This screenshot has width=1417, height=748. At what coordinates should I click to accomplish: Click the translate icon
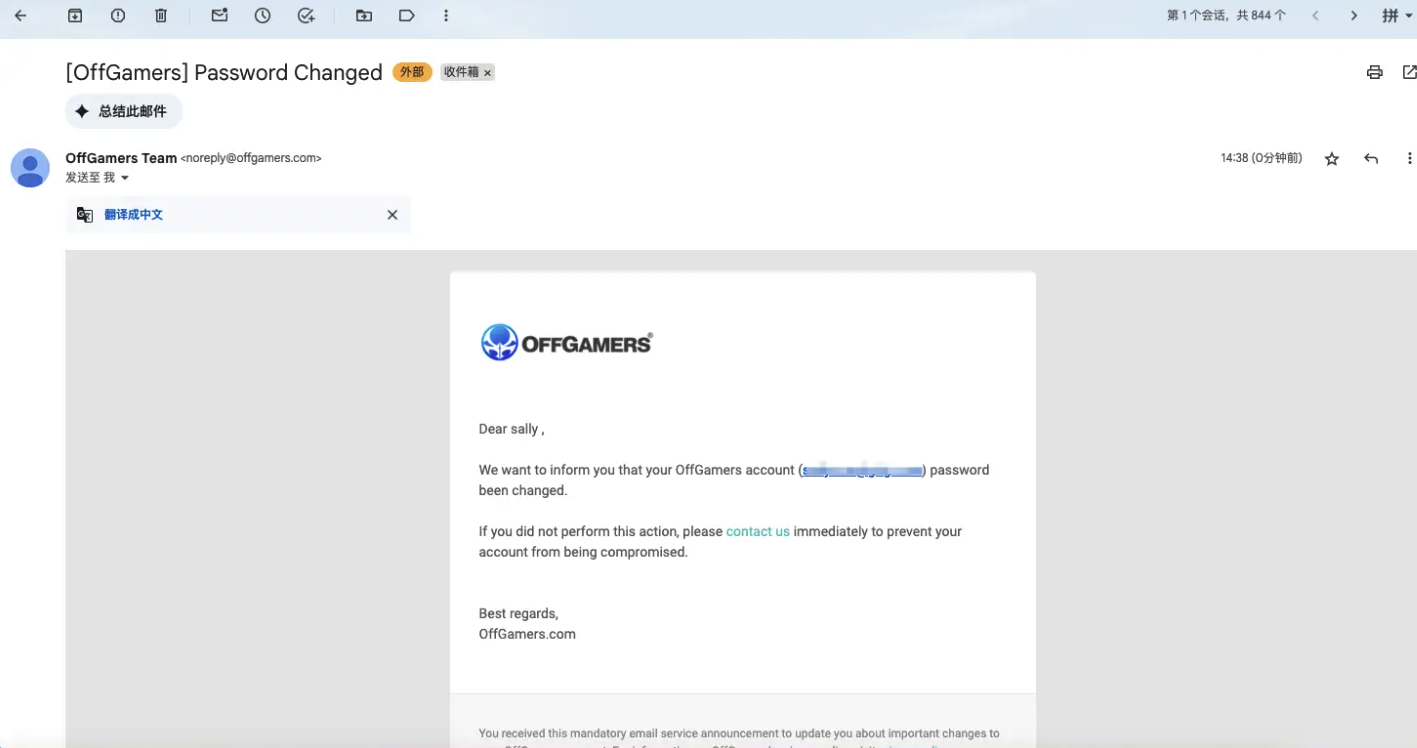tap(85, 215)
